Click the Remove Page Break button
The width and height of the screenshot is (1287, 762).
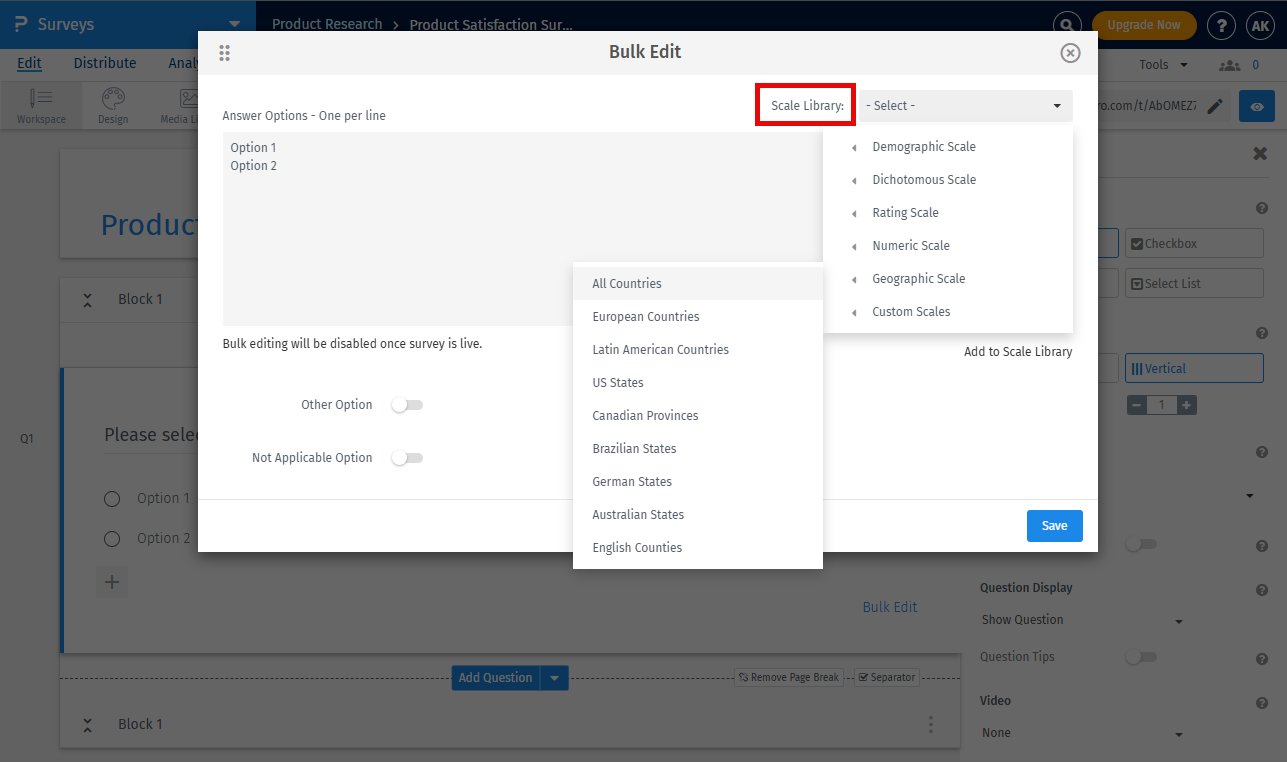point(788,677)
